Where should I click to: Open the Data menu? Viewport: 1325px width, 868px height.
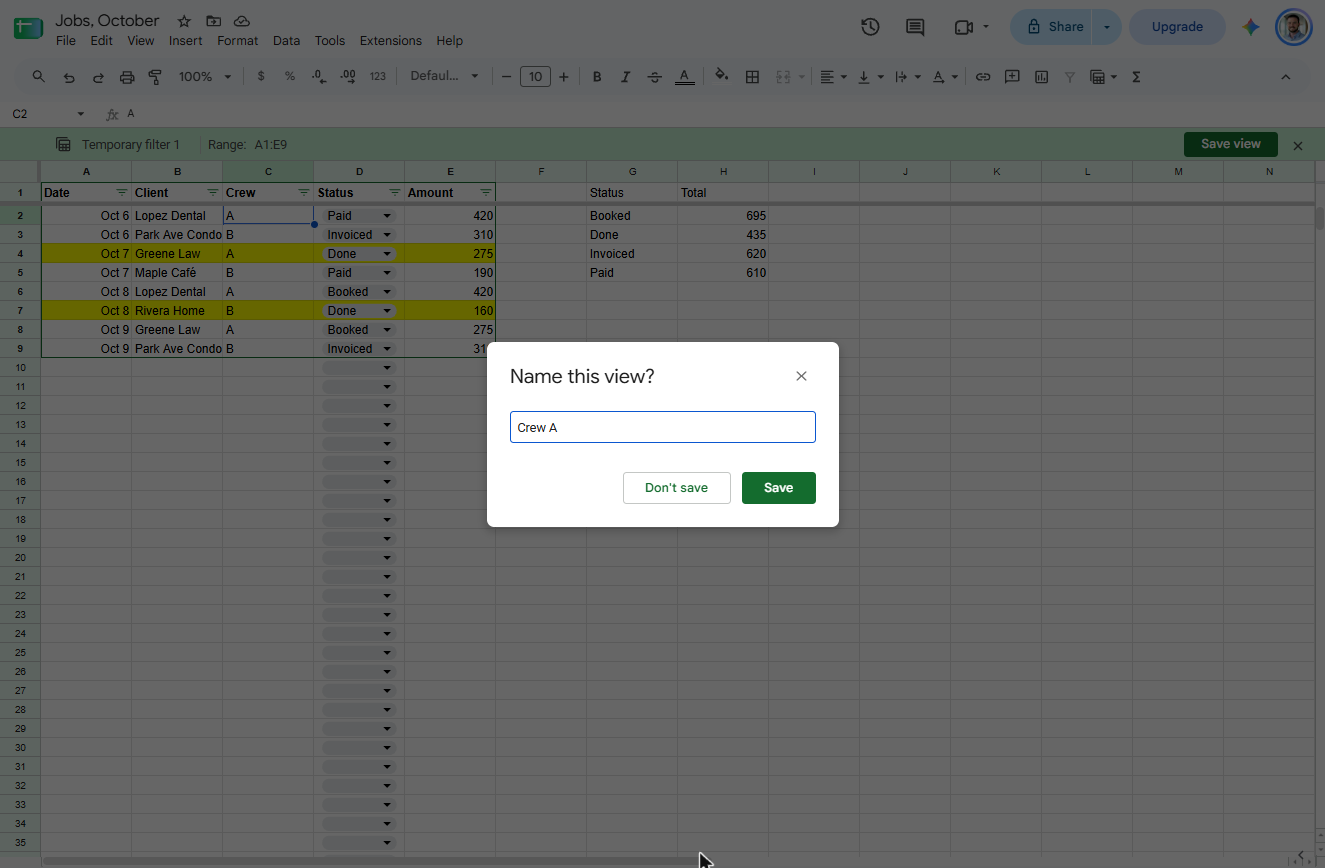pyautogui.click(x=286, y=41)
